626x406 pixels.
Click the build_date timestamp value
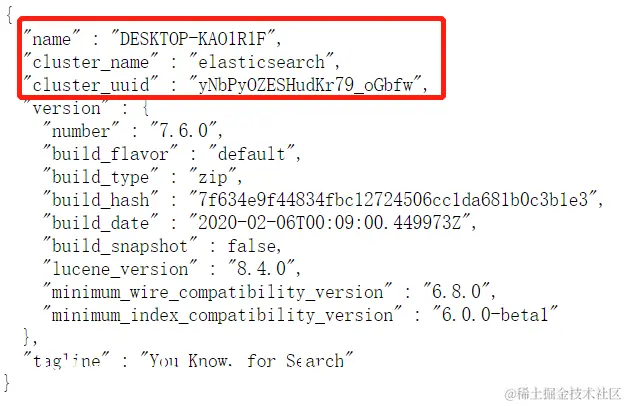pyautogui.click(x=330, y=222)
